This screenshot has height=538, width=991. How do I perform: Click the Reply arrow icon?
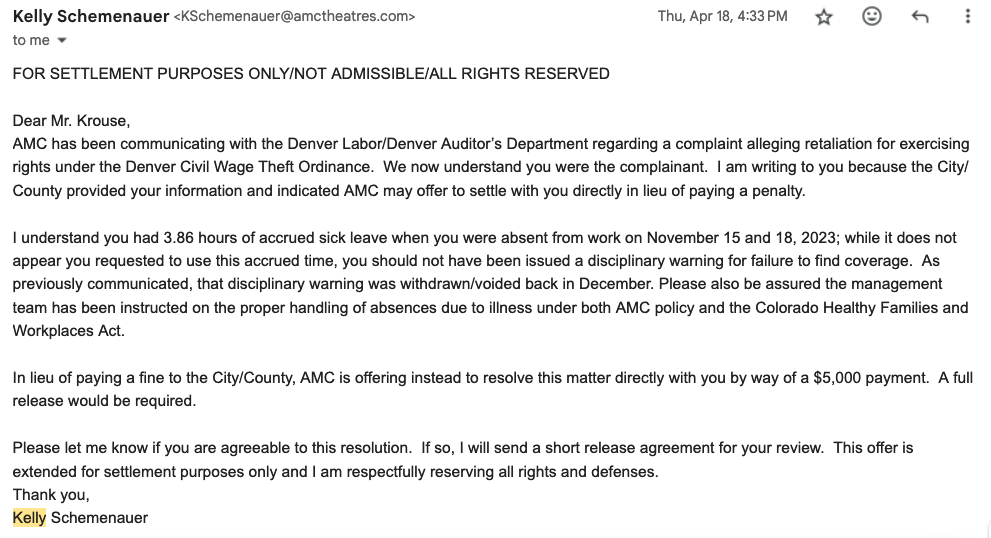click(x=920, y=17)
